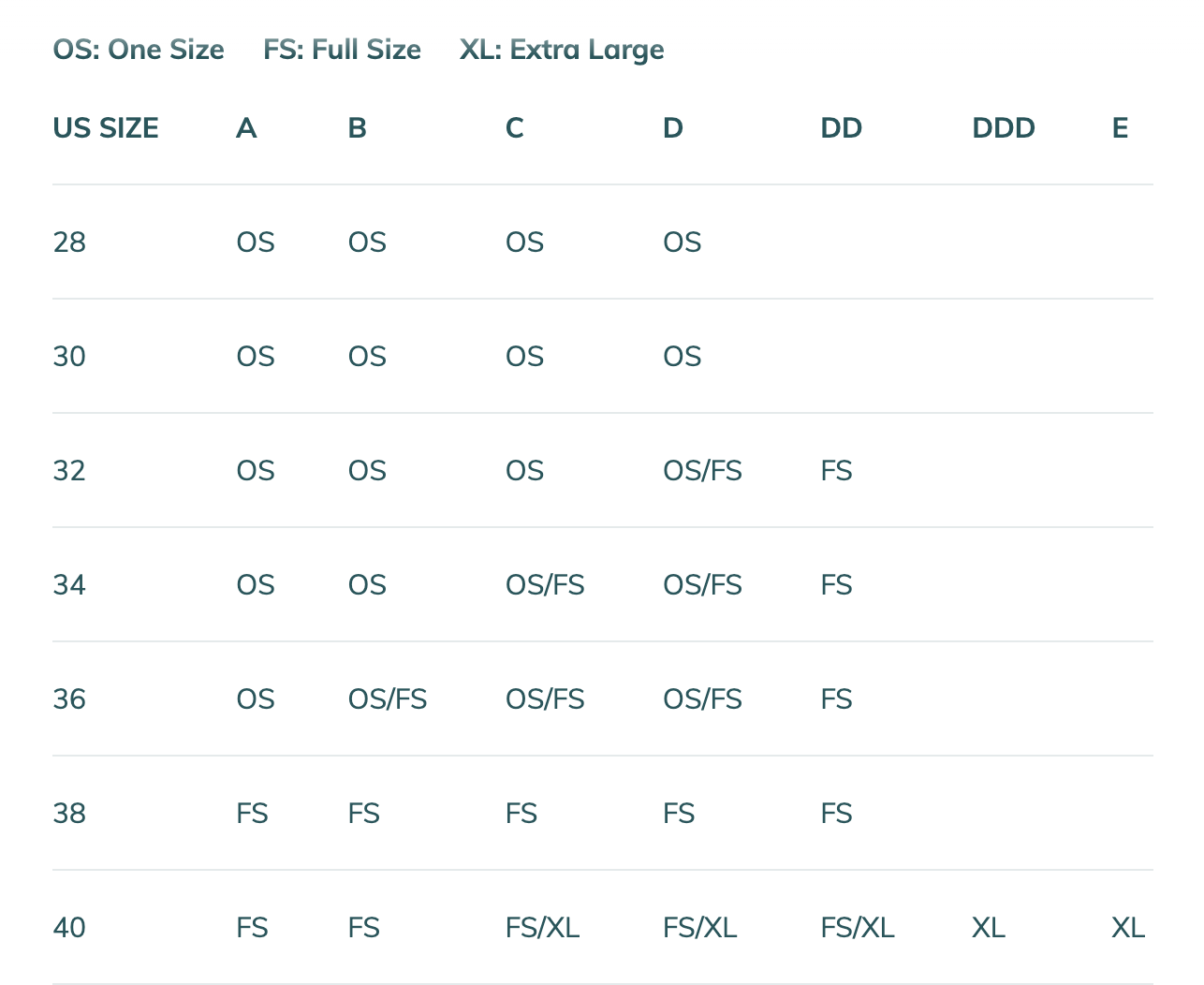Select OS/FS cell in row 34 column C
This screenshot has height=985, width=1204.
(x=545, y=585)
